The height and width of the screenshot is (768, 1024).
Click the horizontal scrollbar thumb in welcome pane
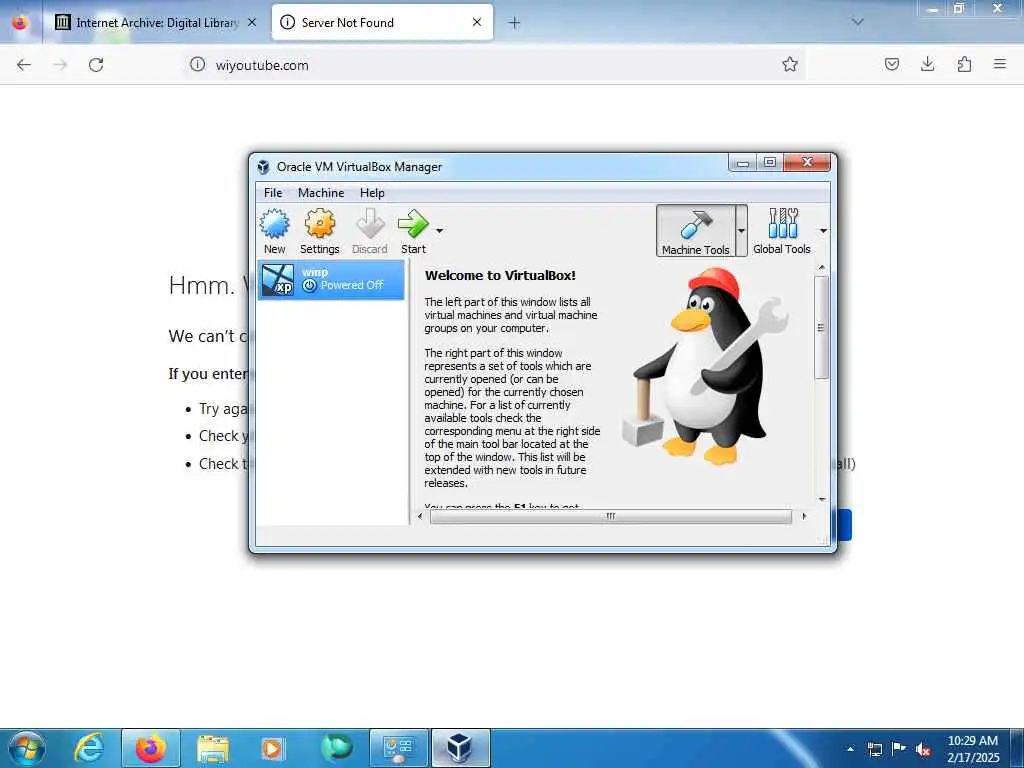[611, 516]
